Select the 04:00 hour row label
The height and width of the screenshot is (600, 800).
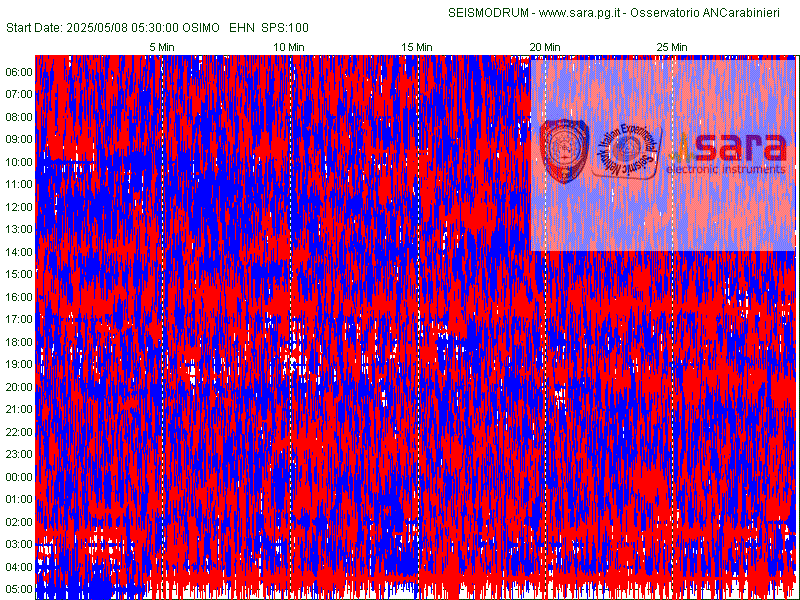click(19, 567)
